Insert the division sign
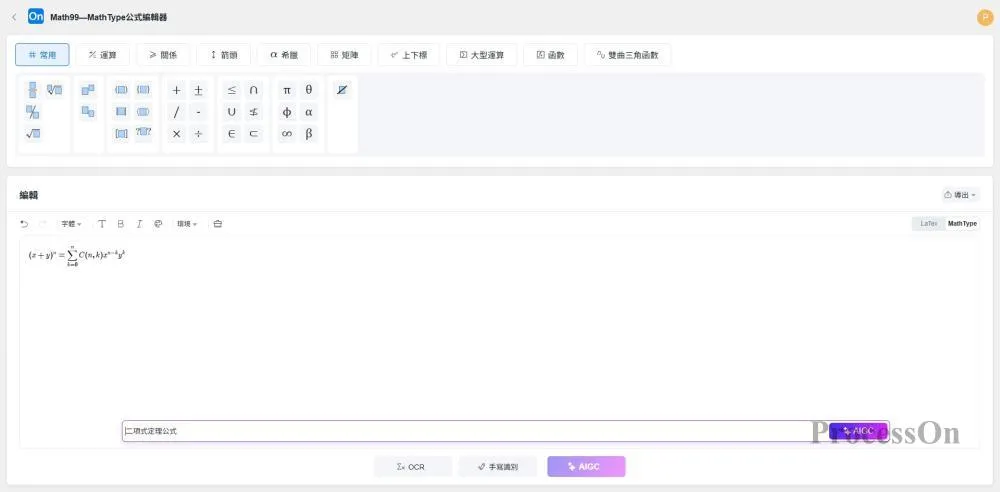1000x492 pixels. (198, 133)
